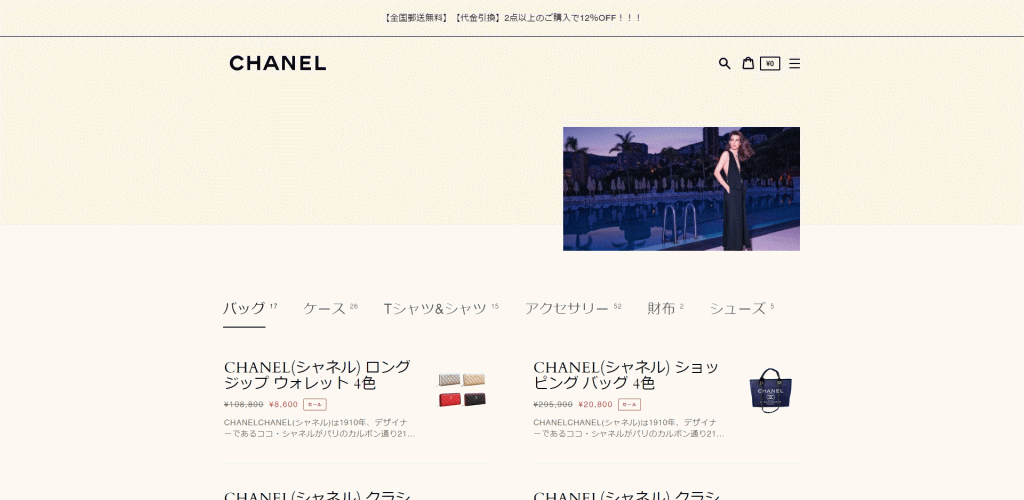Click the free shipping announcement banner

click(512, 18)
